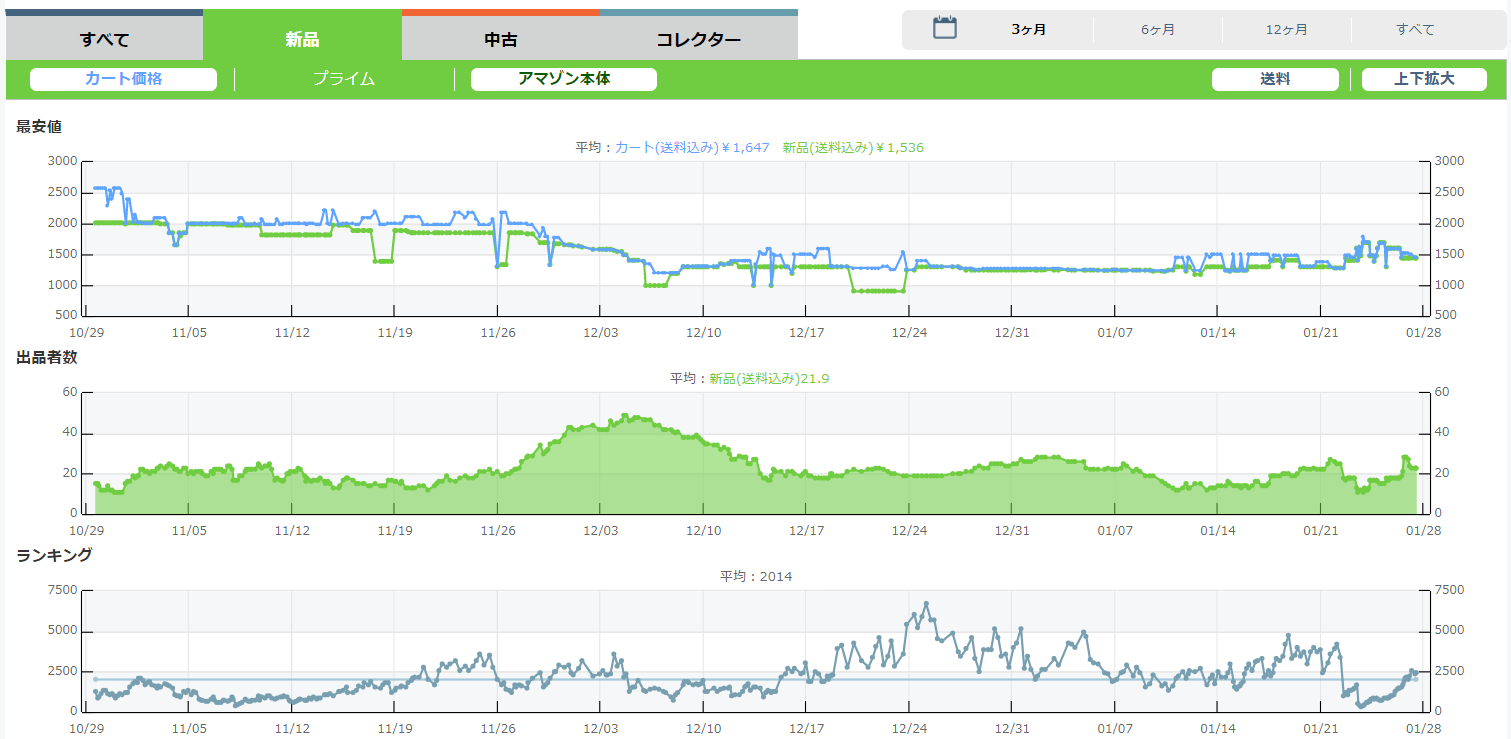Switch to the コレクター tab
The width and height of the screenshot is (1511, 739).
698,40
